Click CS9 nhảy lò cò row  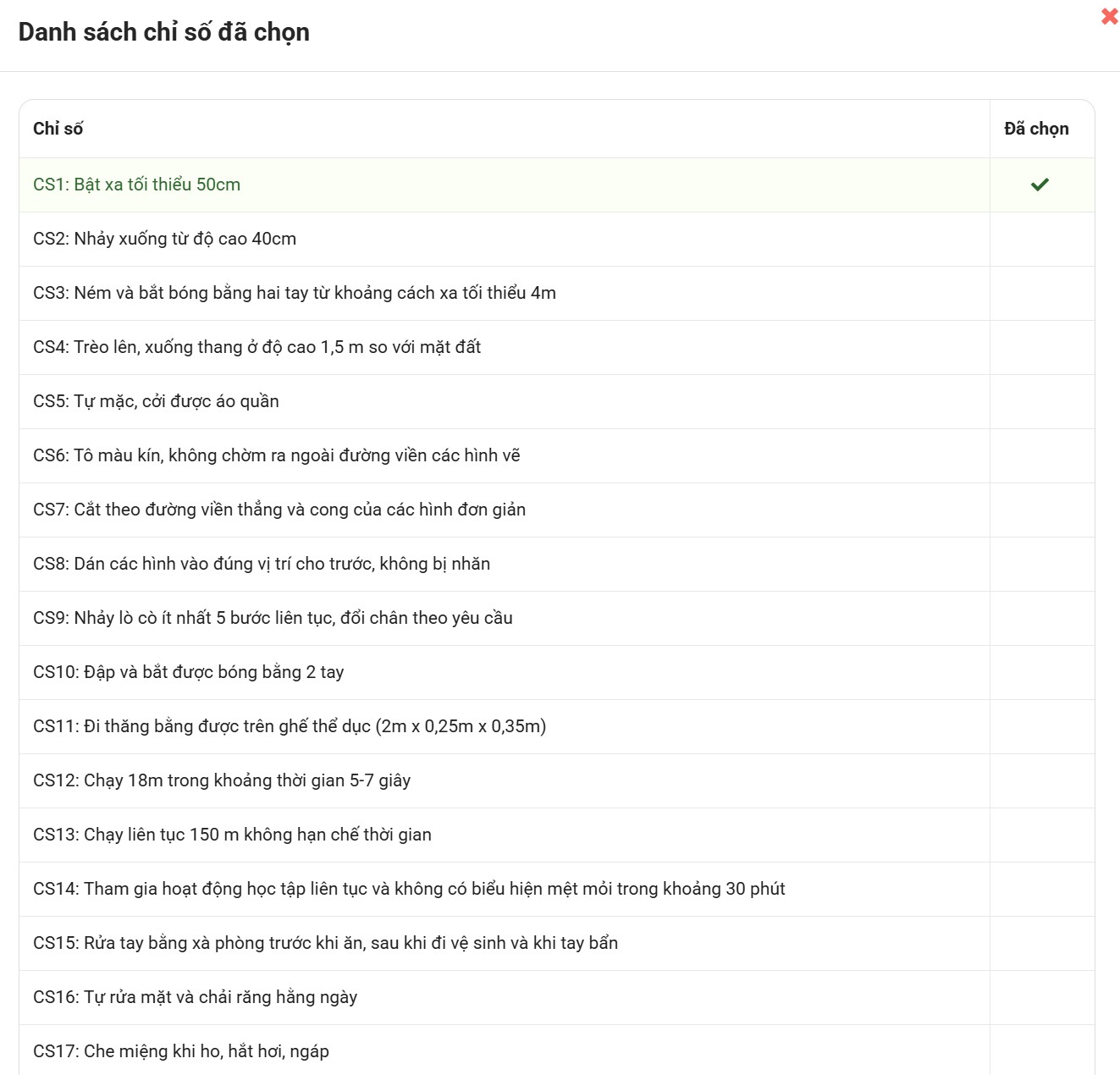coord(273,618)
